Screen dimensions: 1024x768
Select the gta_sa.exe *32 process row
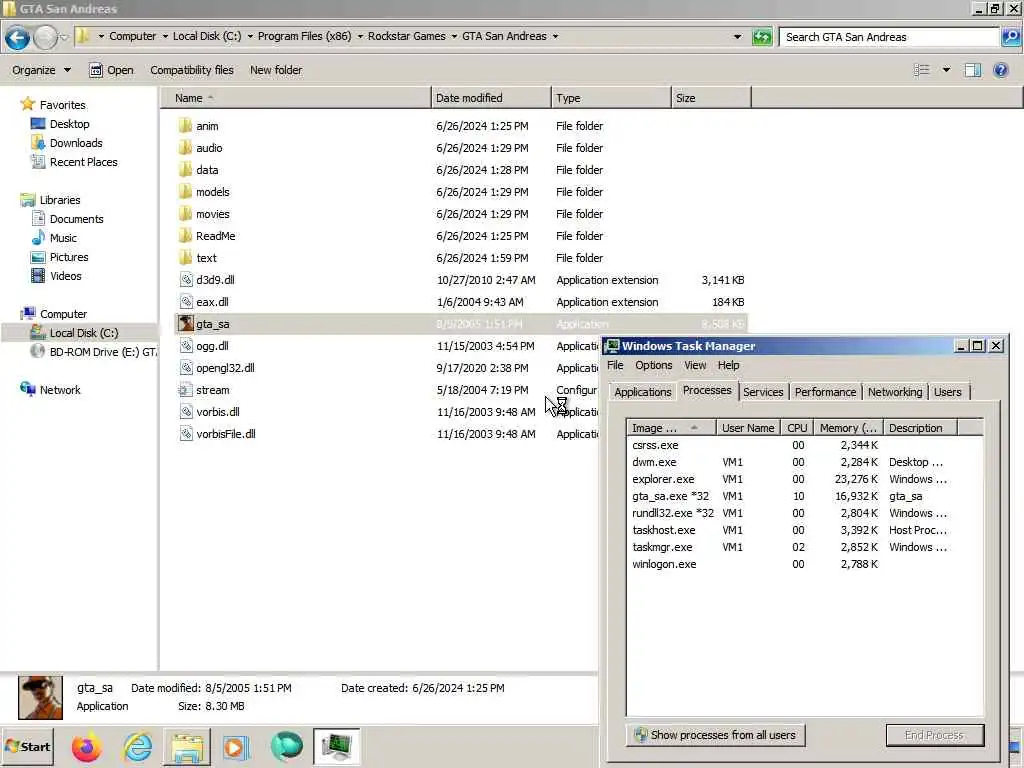[x=805, y=496]
